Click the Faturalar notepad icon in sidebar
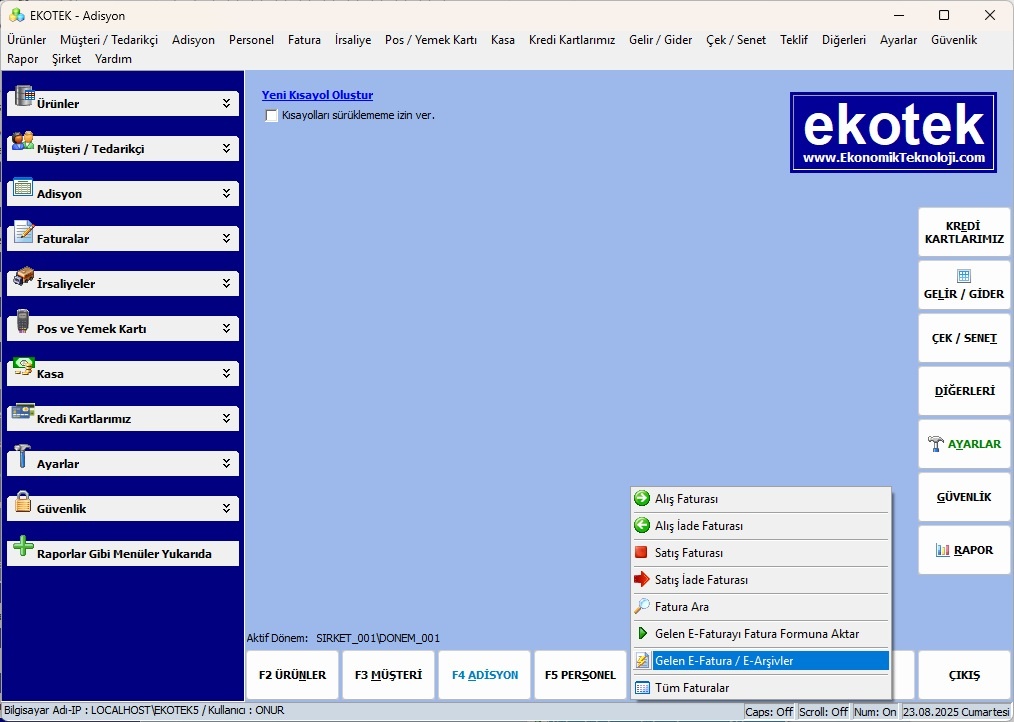1014x722 pixels. 23,231
